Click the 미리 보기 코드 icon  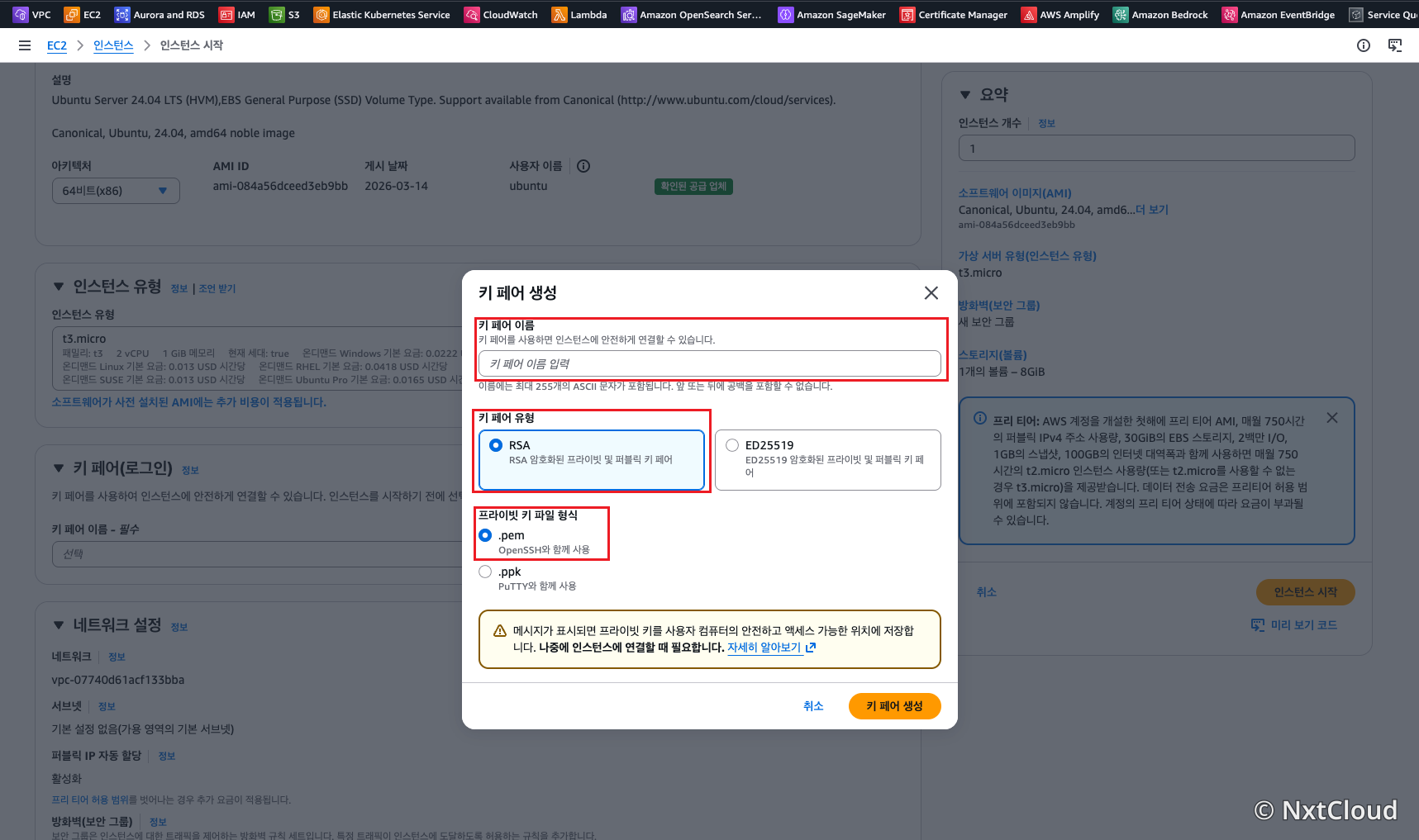(x=1258, y=625)
